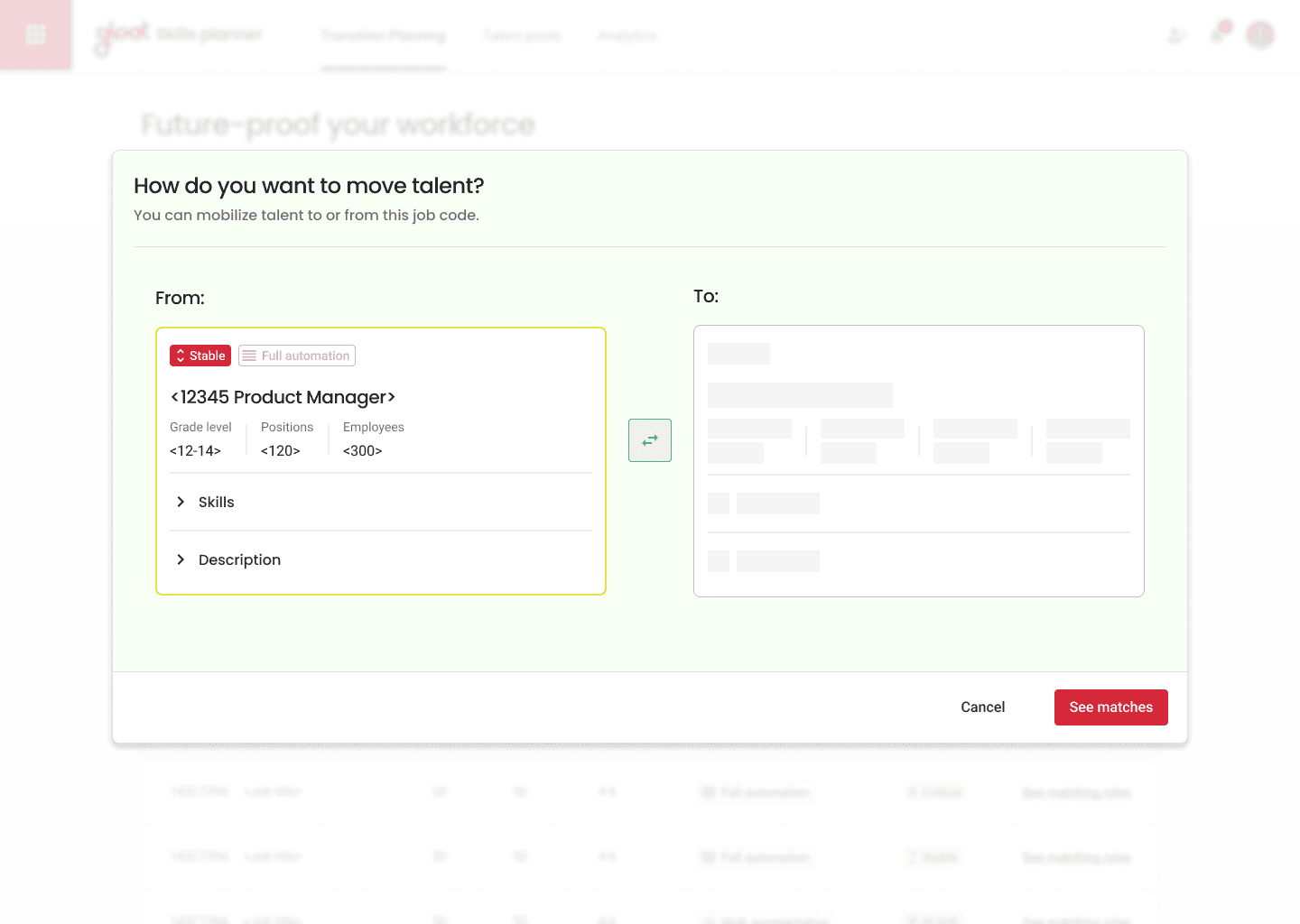The image size is (1300, 924).
Task: Switch to Transition Planning tab
Action: tap(384, 36)
